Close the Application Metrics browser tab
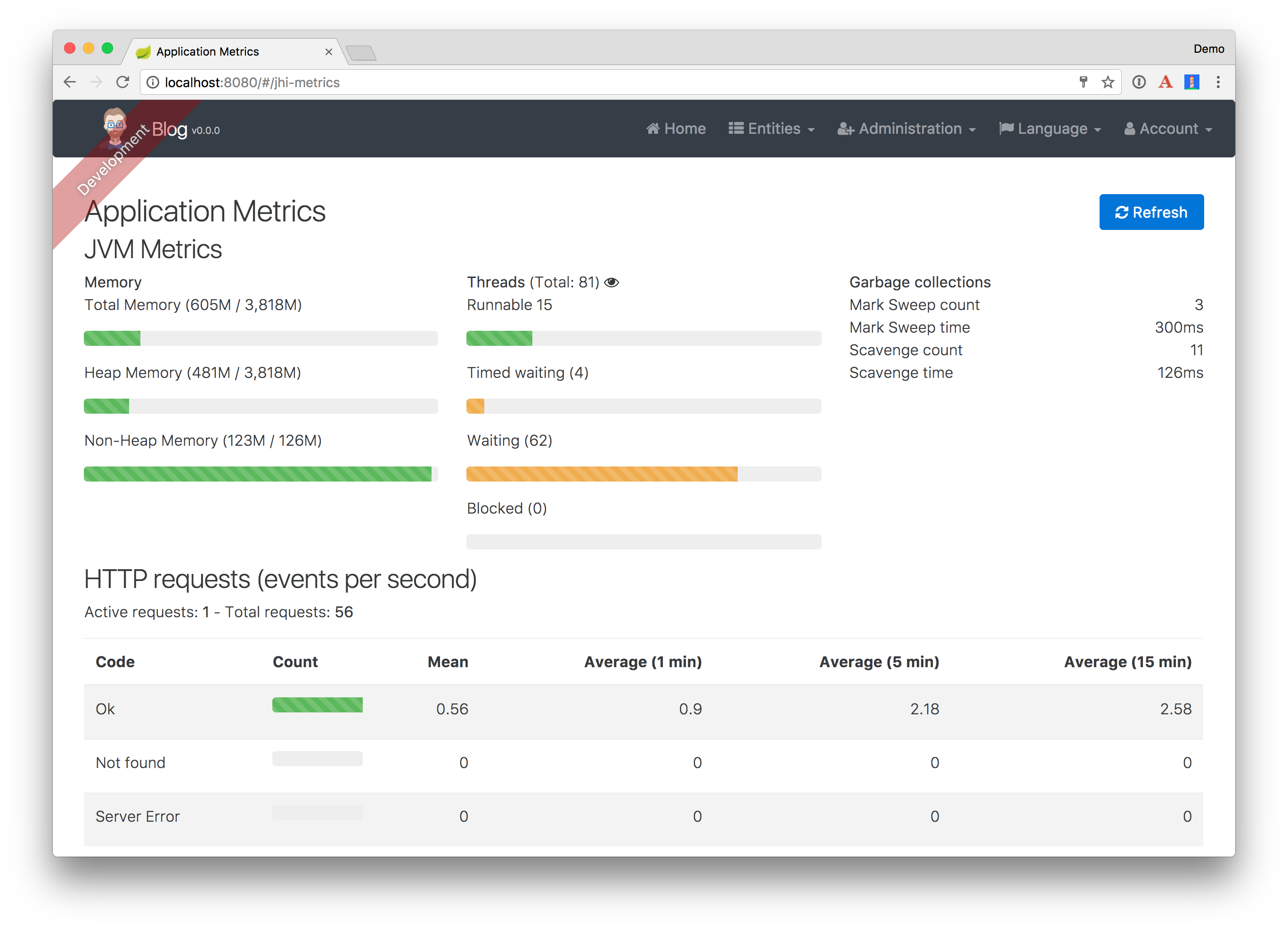The width and height of the screenshot is (1288, 932). coord(329,52)
